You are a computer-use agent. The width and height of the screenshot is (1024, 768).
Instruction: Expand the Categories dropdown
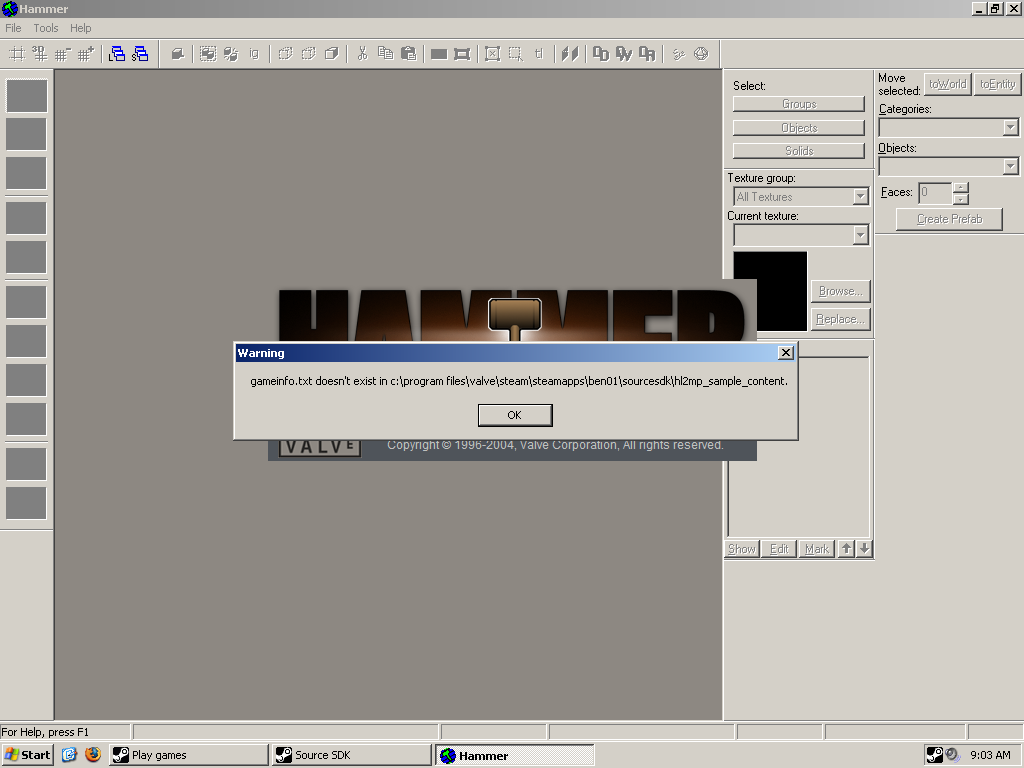click(x=1010, y=127)
